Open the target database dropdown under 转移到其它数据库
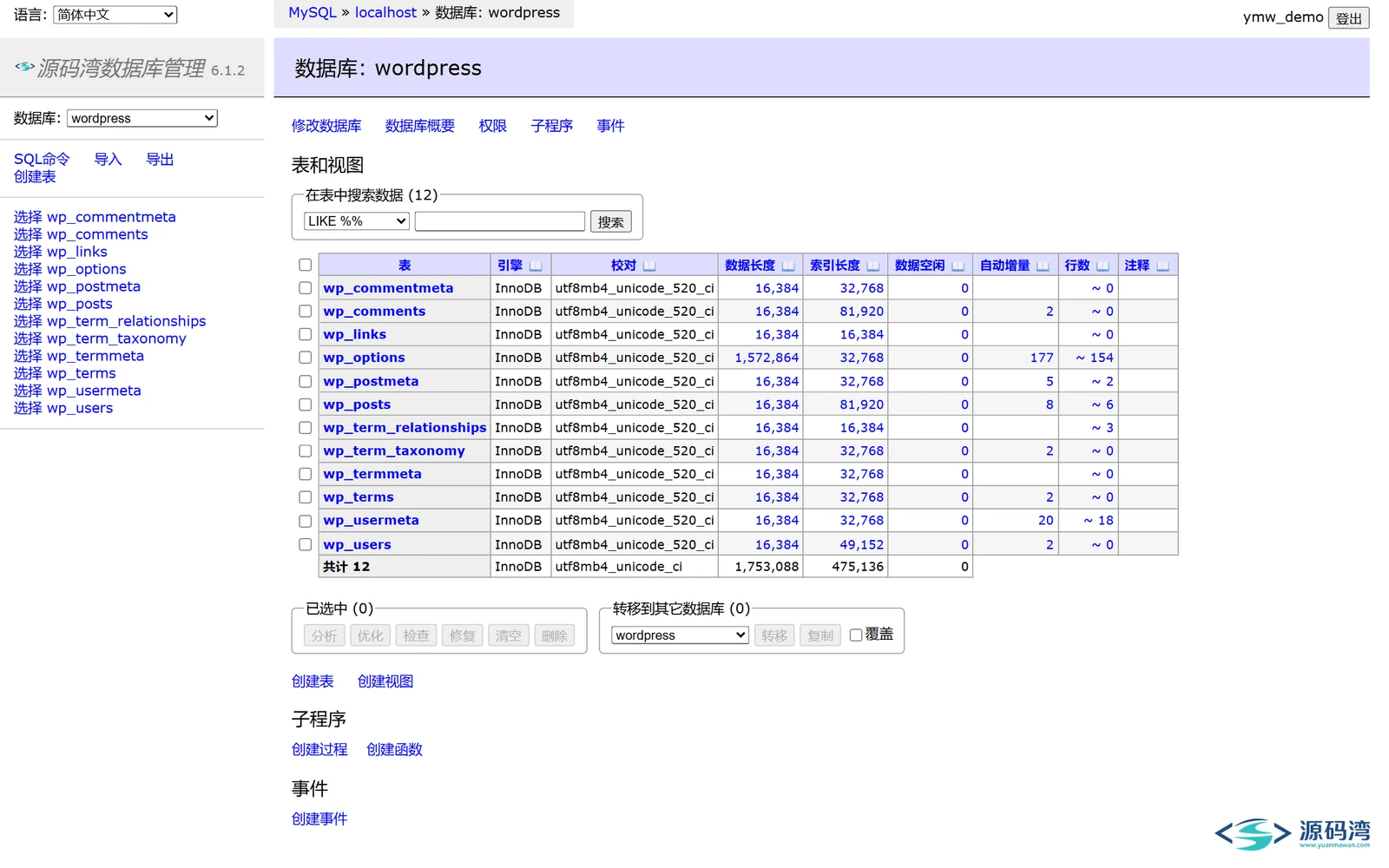The image size is (1389, 868). pyautogui.click(x=680, y=635)
